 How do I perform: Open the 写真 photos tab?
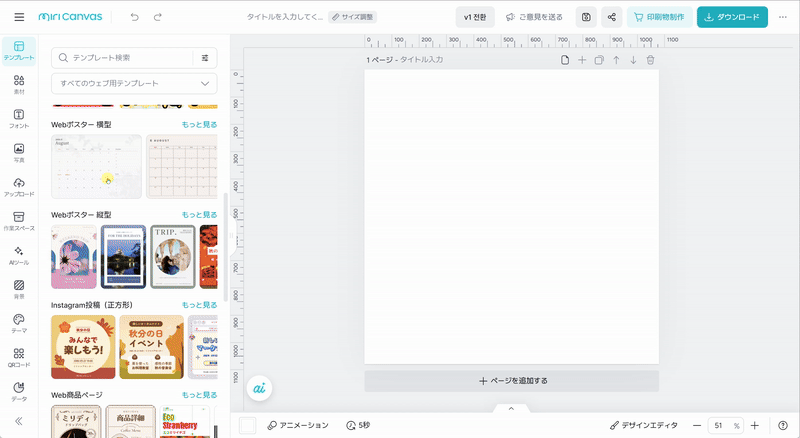click(x=19, y=153)
